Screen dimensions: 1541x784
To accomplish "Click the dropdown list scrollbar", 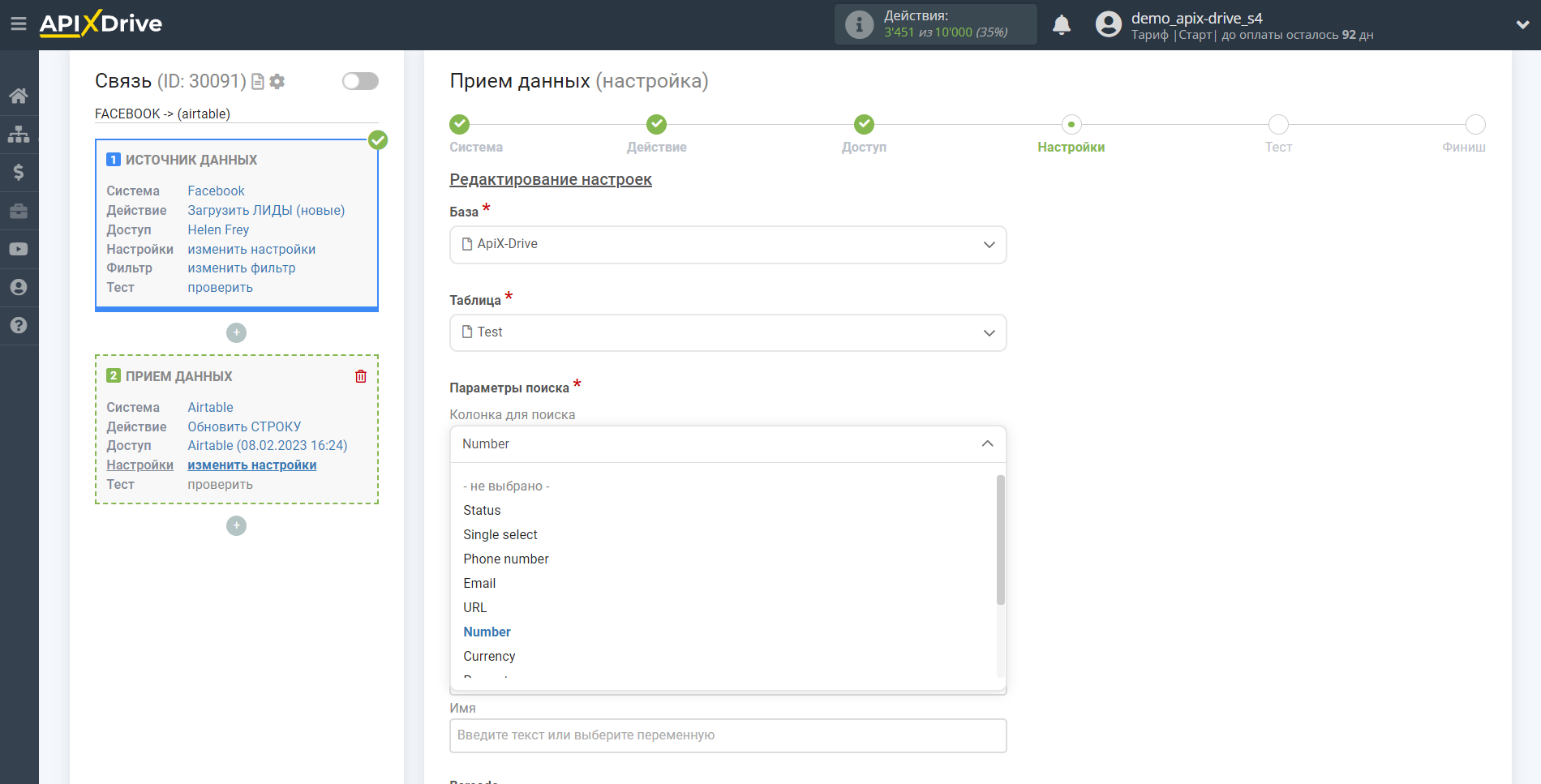I will click(x=1001, y=540).
